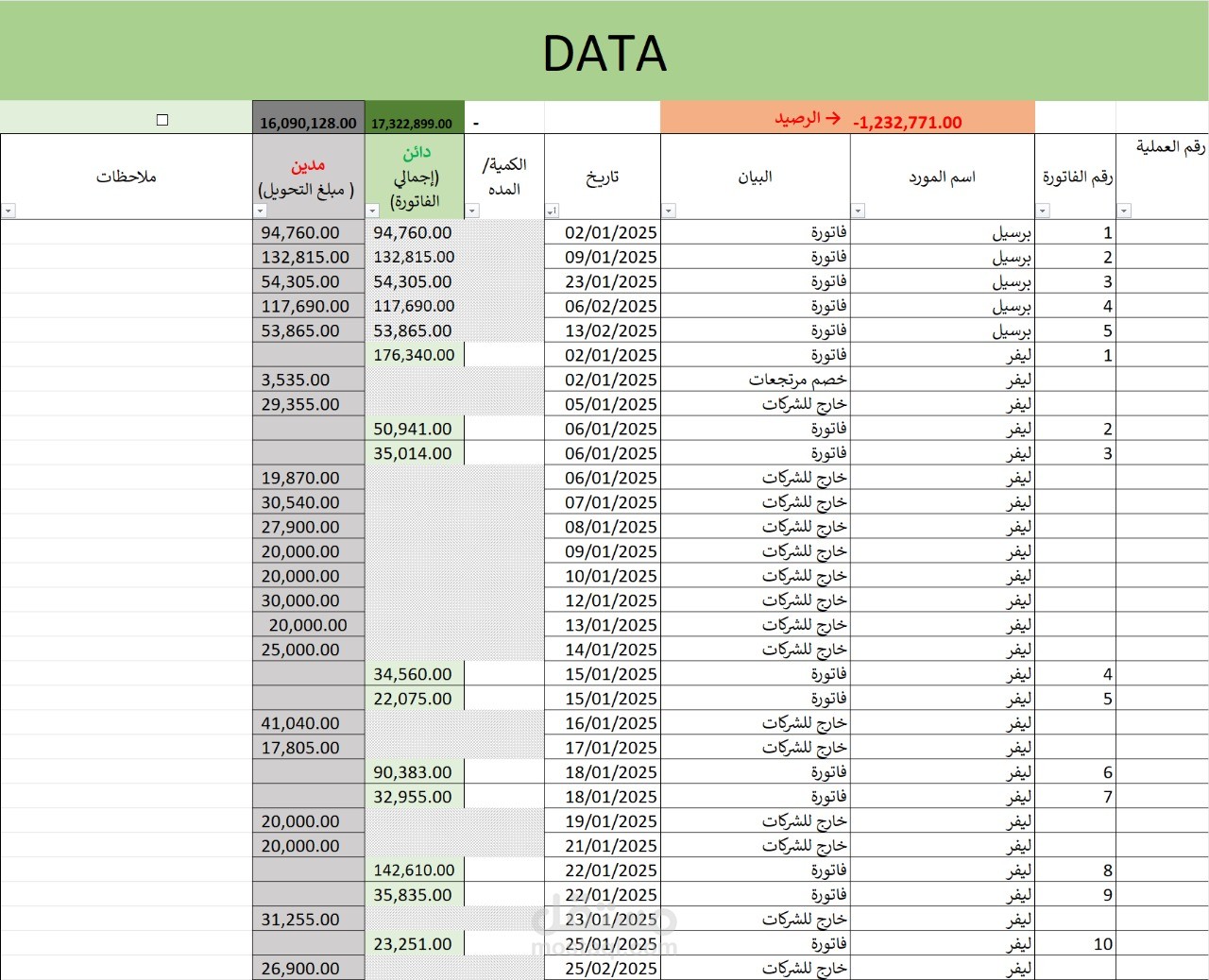The image size is (1209, 980).
Task: Select debit cell 30,000.00
Action: [x=308, y=600]
